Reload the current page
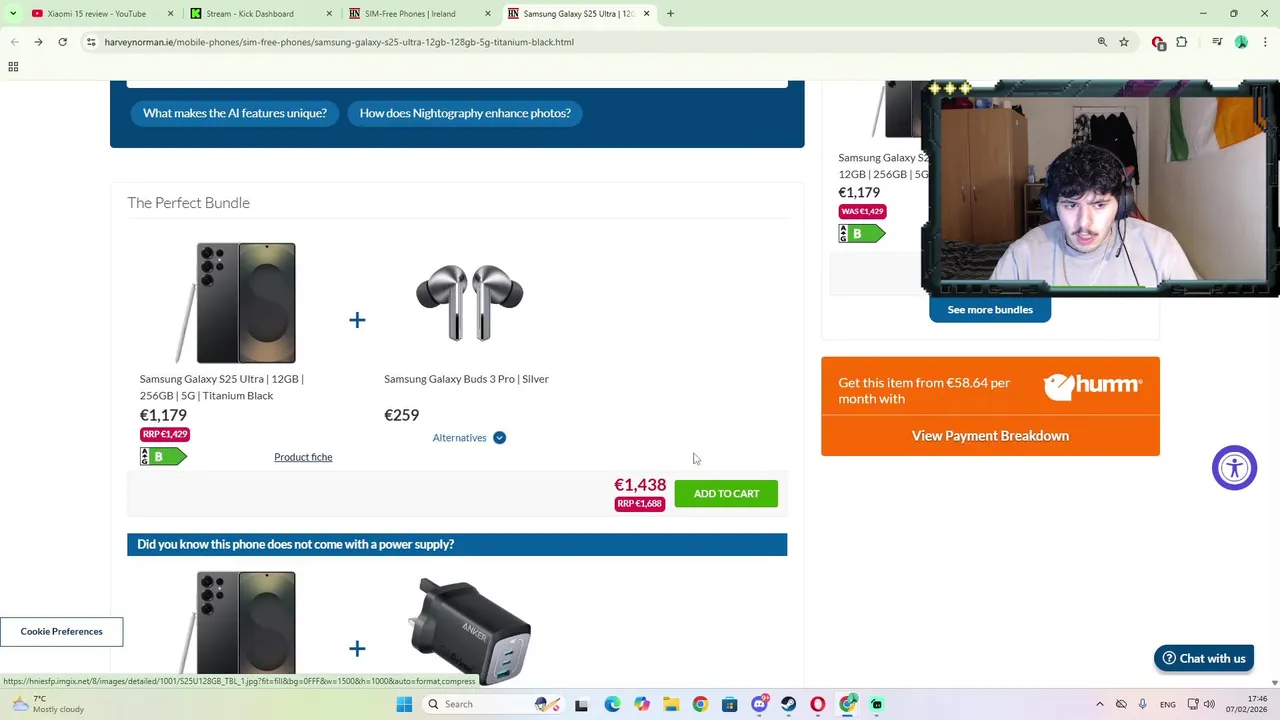 coord(62,42)
